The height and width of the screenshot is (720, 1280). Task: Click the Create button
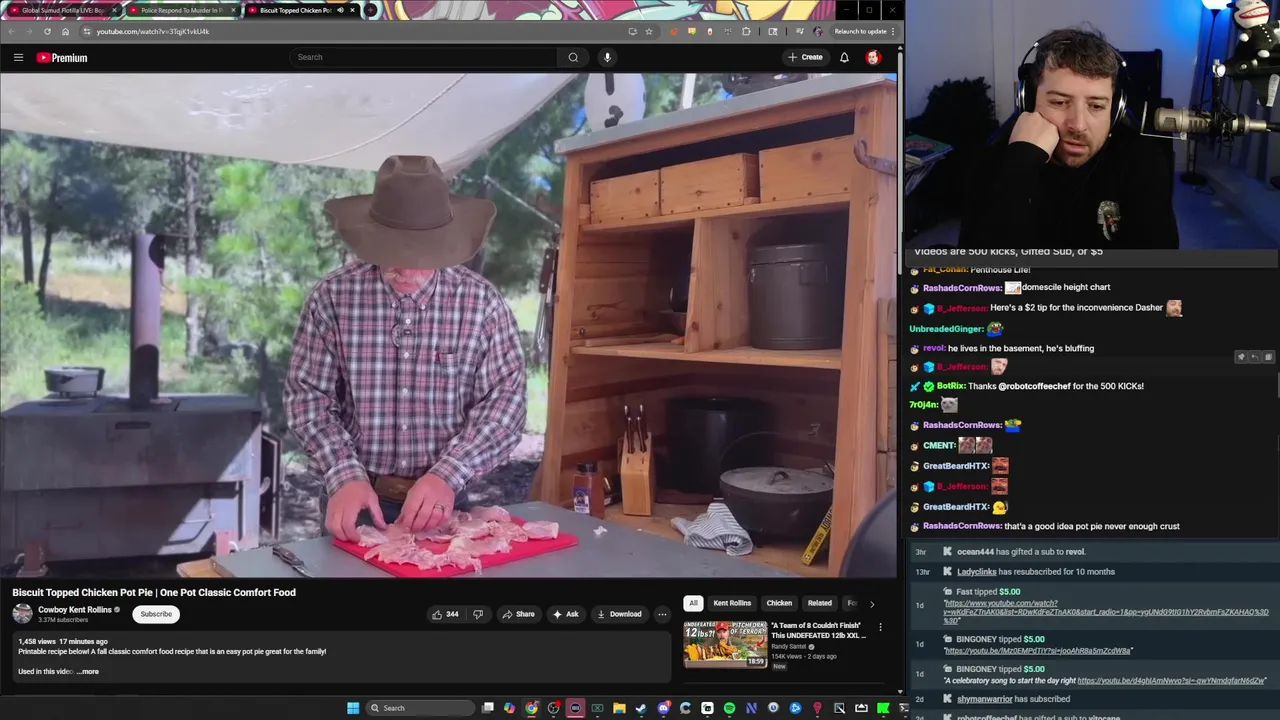coord(805,57)
